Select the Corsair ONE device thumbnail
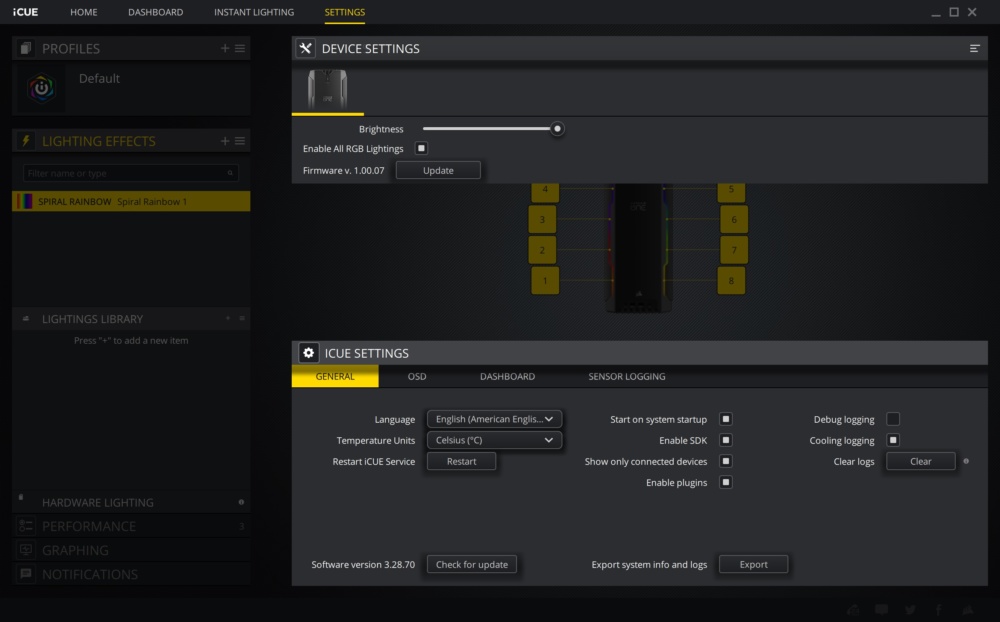Screen dimensions: 1000x622 [x=327, y=90]
